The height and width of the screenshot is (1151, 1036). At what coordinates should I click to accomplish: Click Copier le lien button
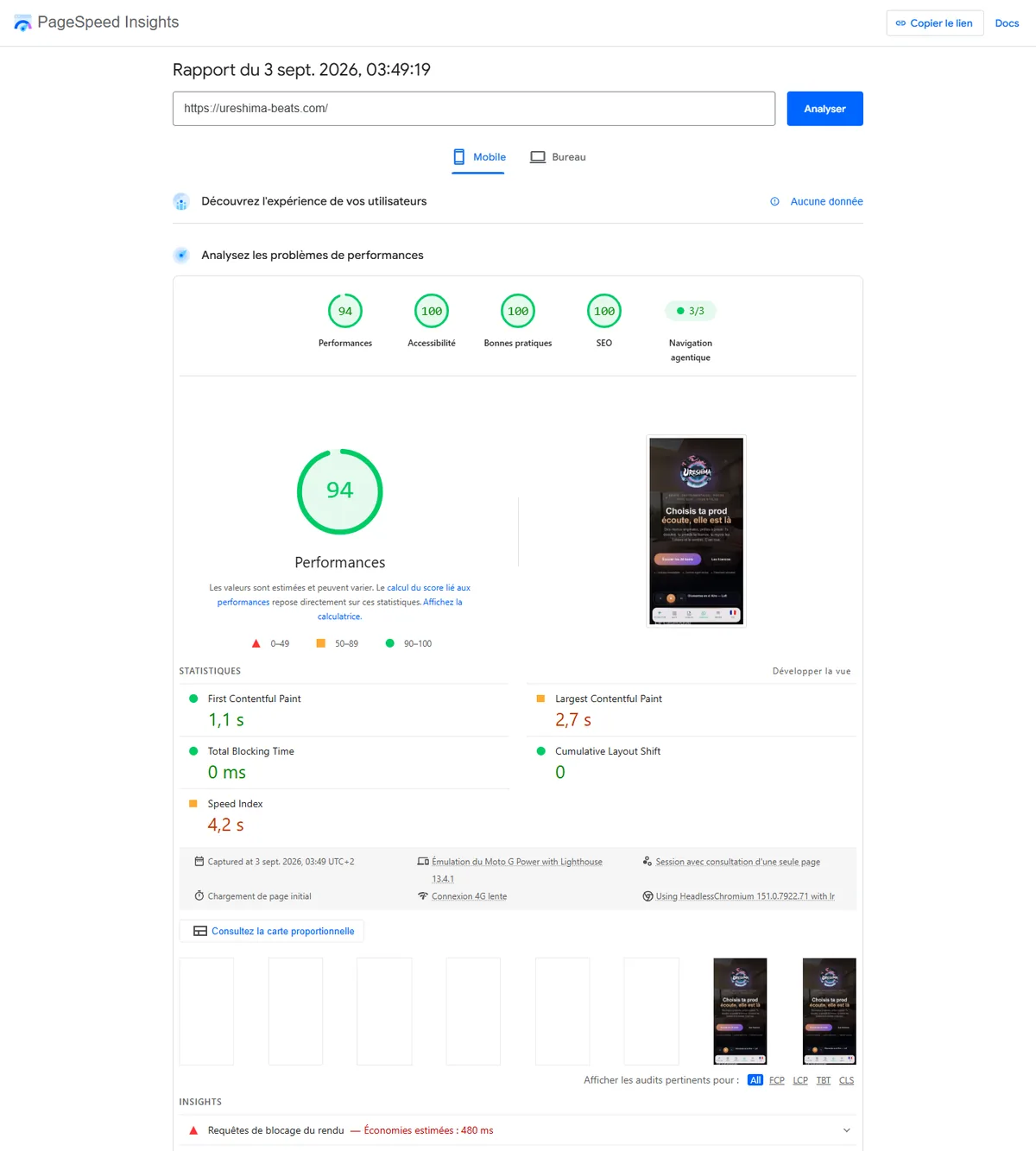[x=934, y=23]
